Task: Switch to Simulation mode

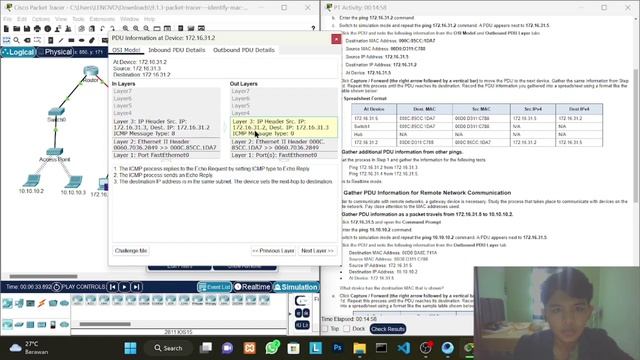Action: coord(296,287)
